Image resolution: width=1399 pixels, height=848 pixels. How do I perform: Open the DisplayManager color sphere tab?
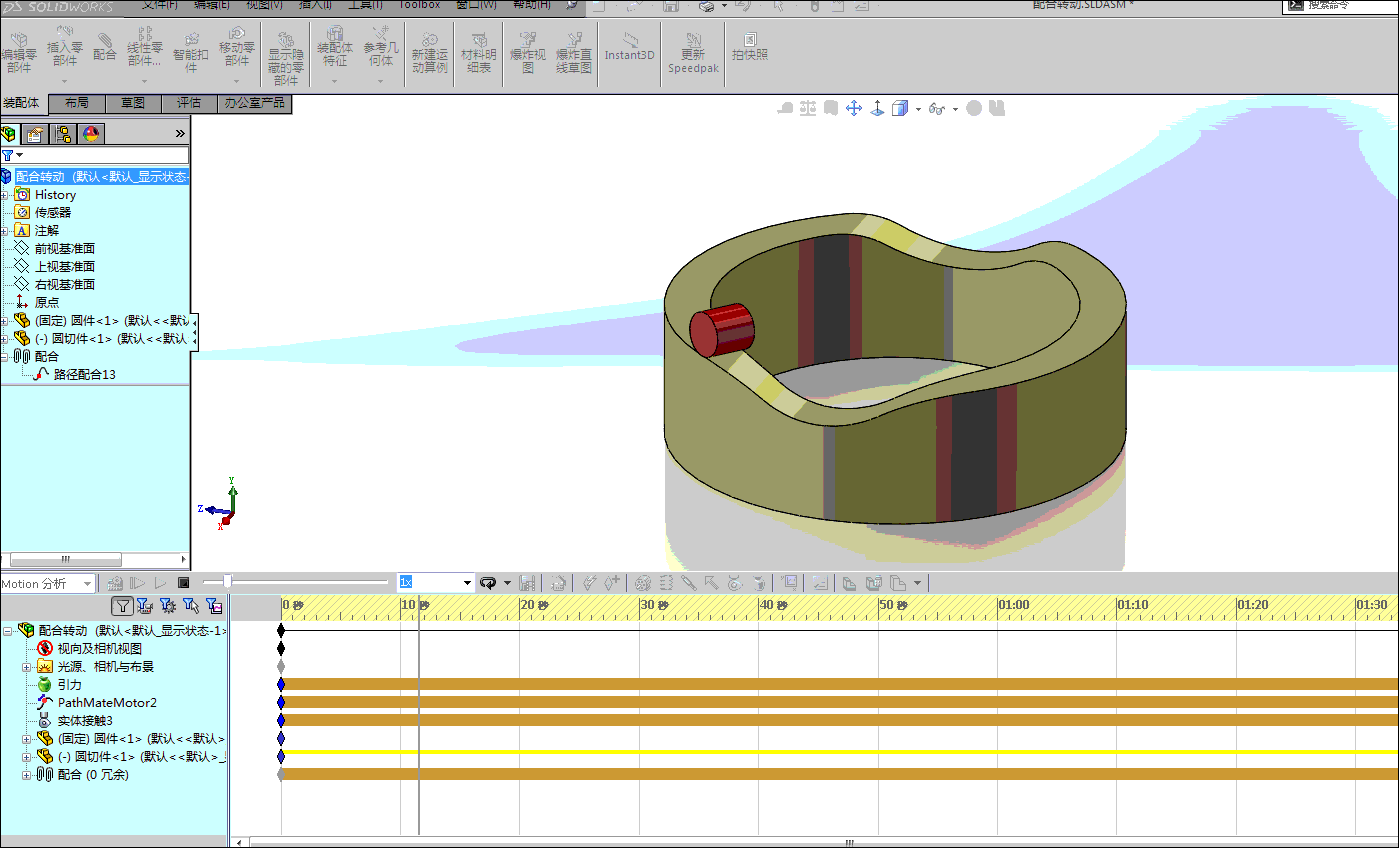click(x=91, y=134)
